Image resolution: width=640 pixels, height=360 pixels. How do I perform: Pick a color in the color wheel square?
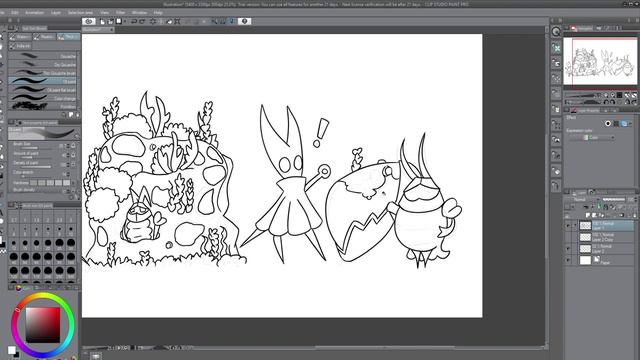tap(43, 325)
